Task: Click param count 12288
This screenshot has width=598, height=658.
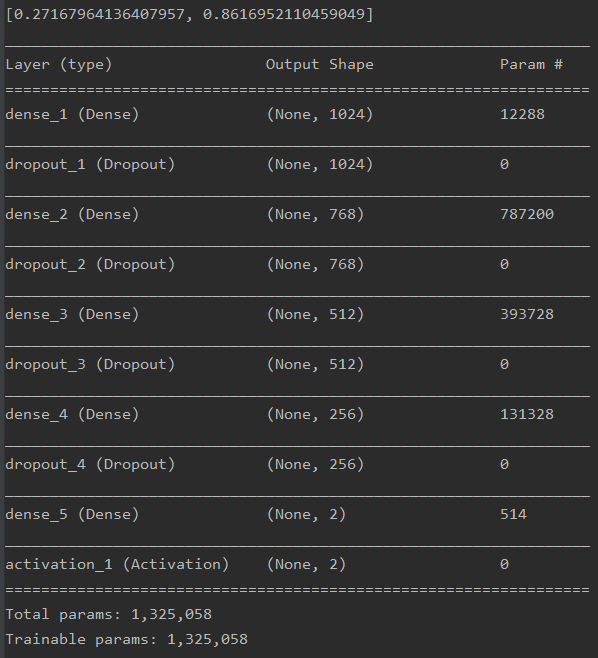Action: point(522,115)
